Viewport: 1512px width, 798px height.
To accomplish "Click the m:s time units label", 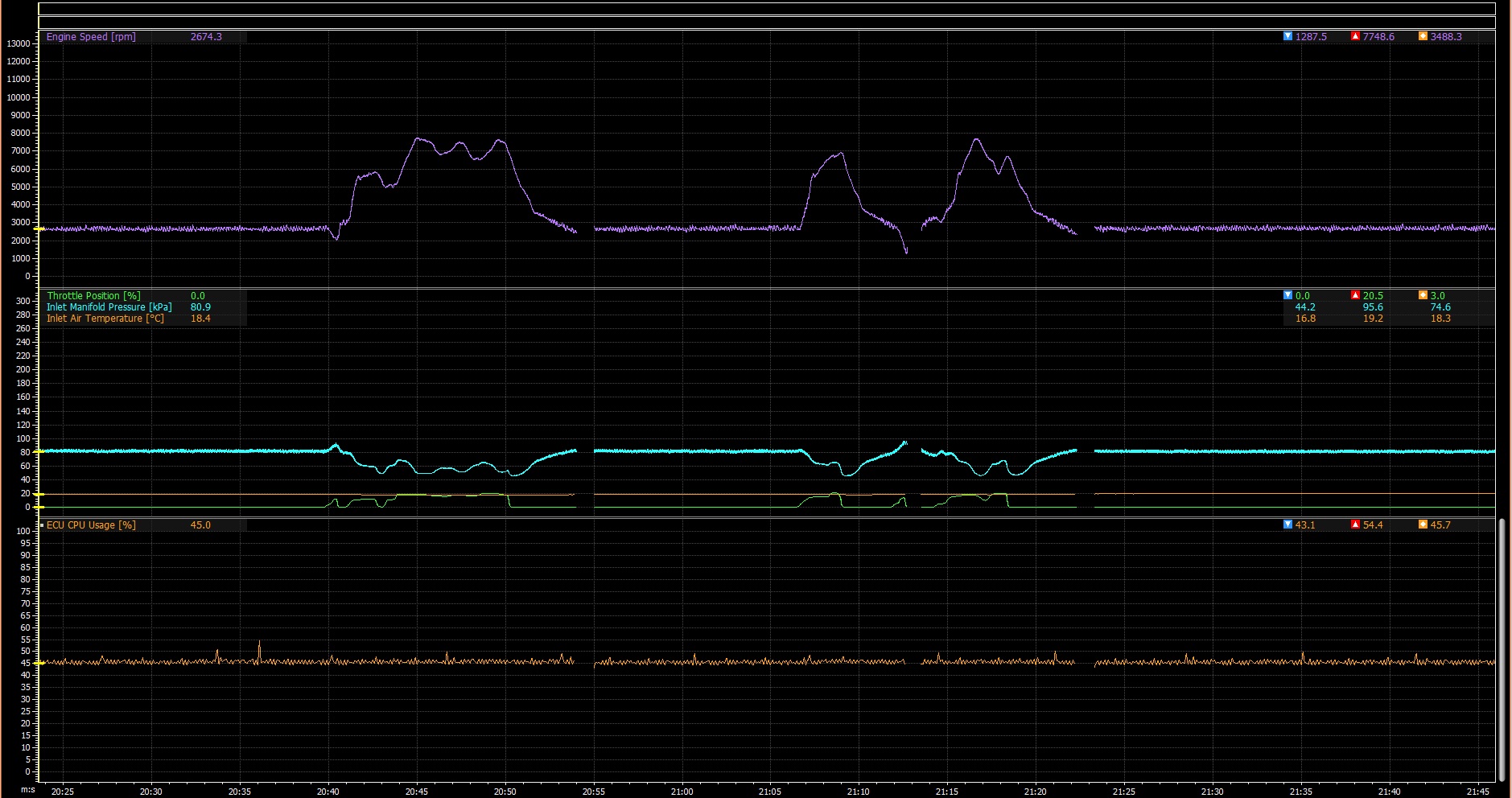I will click(28, 790).
